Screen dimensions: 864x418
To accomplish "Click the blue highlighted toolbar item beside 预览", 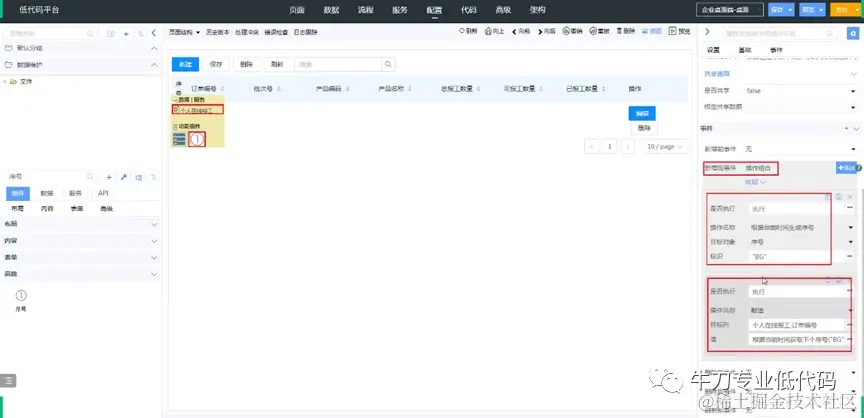I will [652, 31].
